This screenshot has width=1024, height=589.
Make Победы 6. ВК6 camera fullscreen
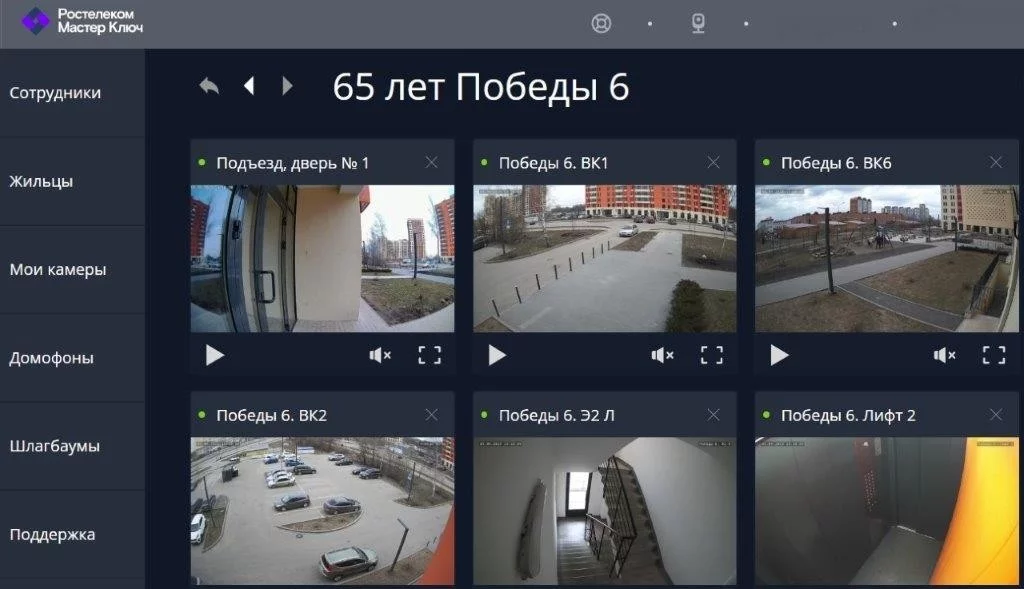(993, 355)
